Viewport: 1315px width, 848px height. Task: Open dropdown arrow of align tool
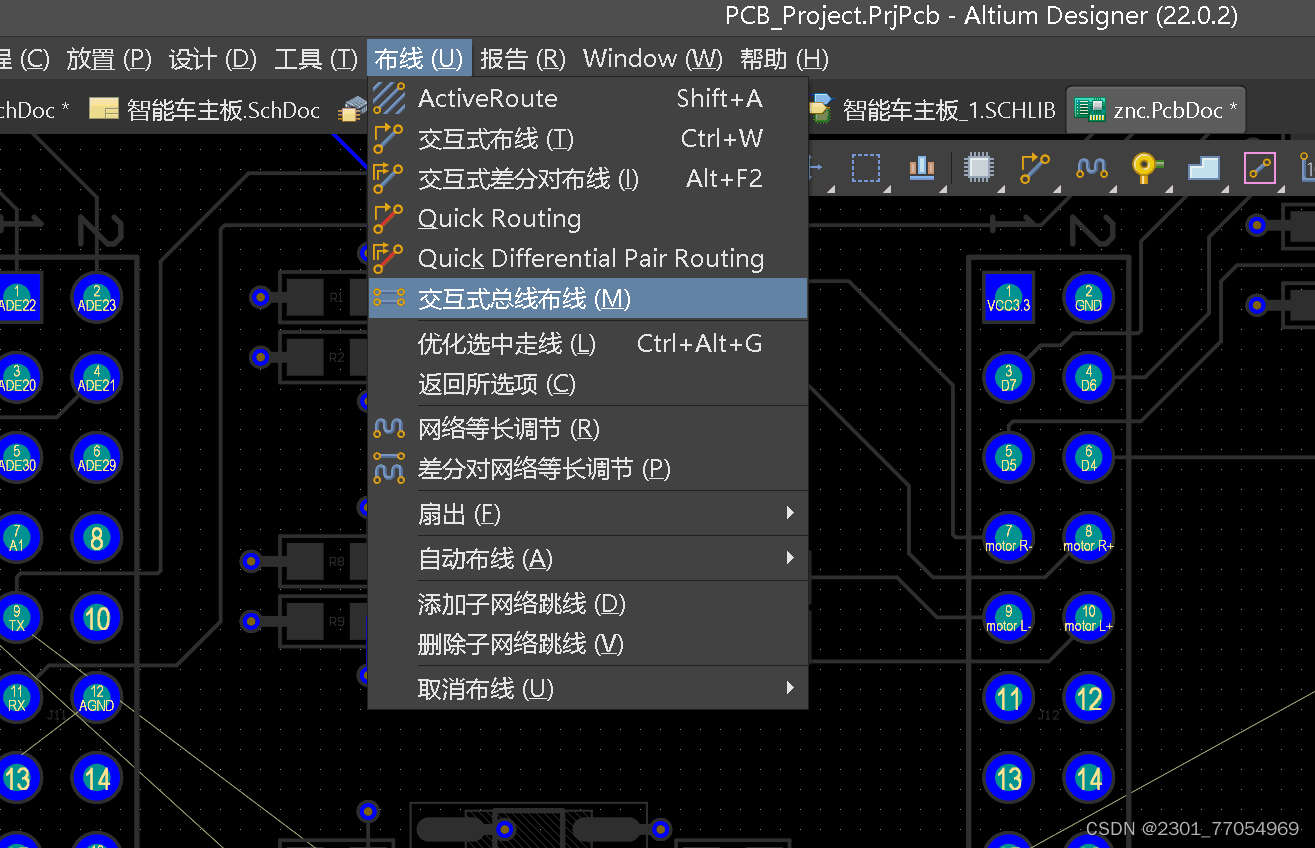coord(942,187)
